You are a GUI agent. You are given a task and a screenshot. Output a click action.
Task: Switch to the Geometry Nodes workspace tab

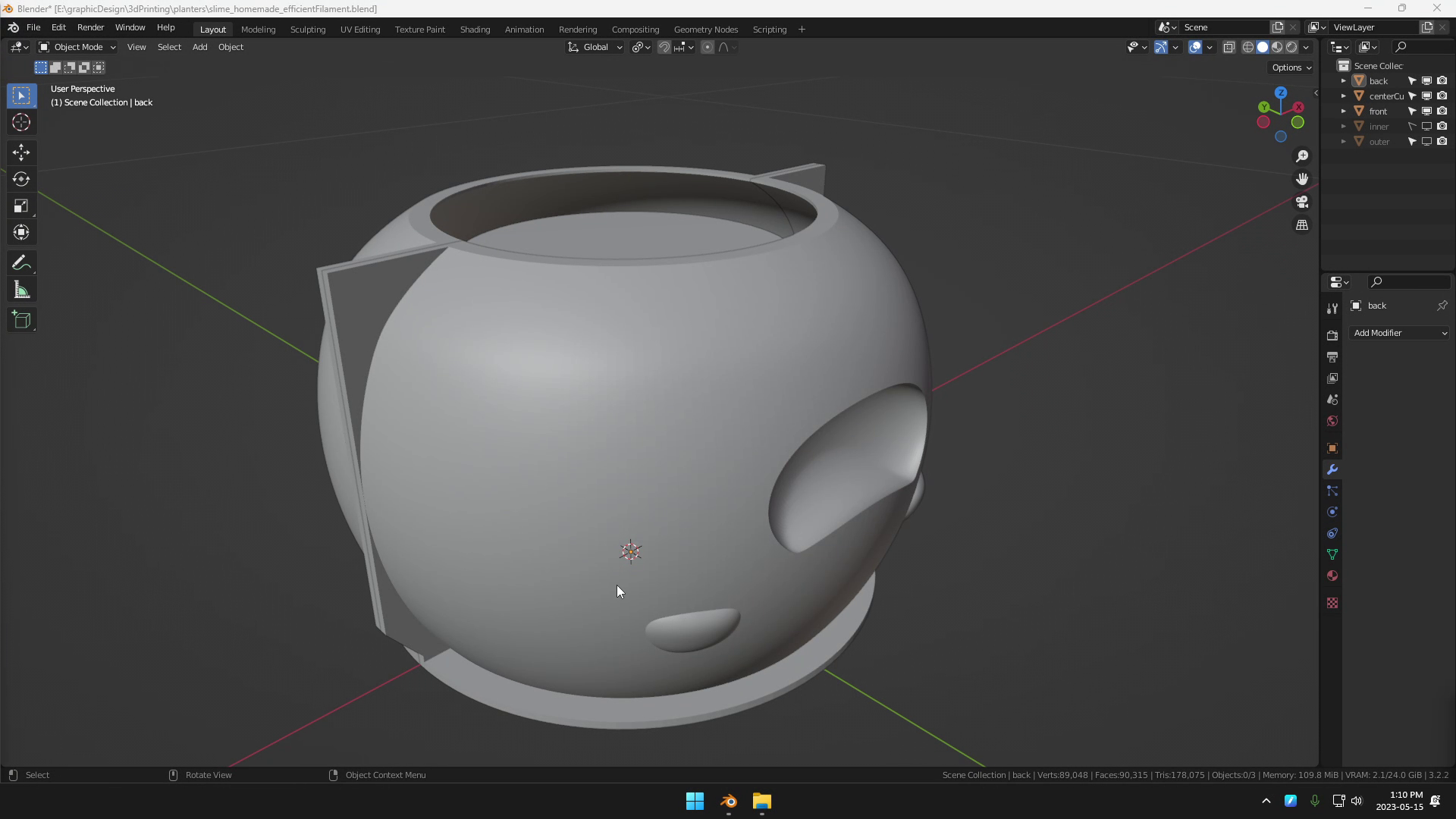(x=706, y=30)
